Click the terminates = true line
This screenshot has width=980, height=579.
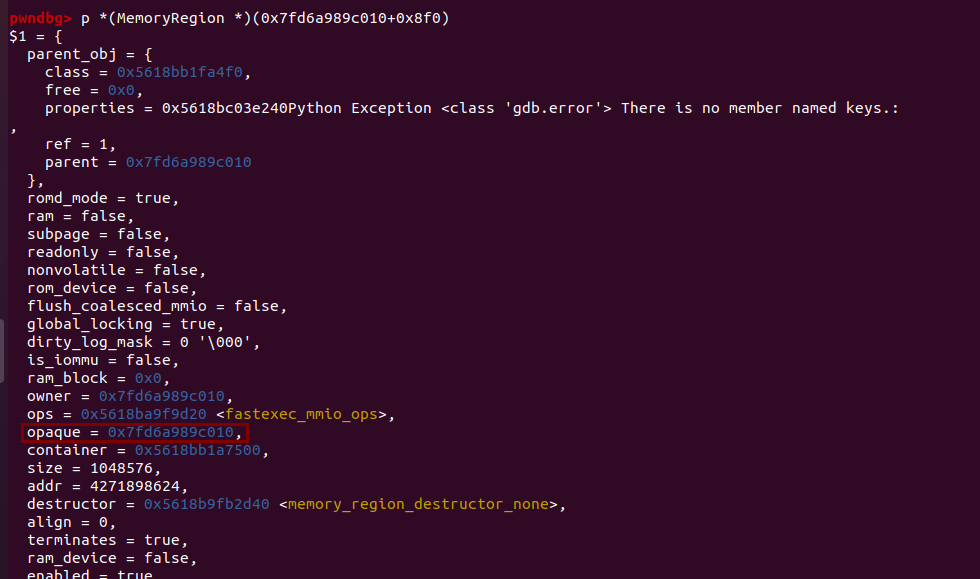pyautogui.click(x=107, y=540)
